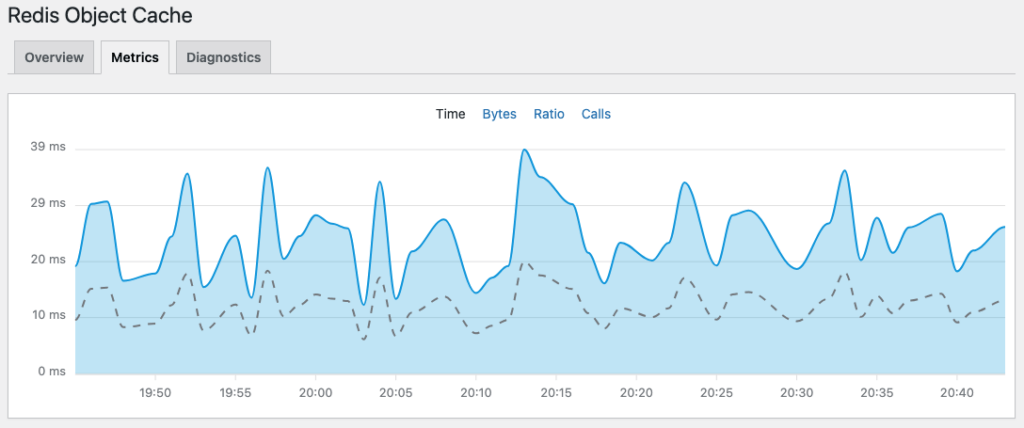
Task: Select the 20:00 time axis marker
Action: tap(315, 392)
